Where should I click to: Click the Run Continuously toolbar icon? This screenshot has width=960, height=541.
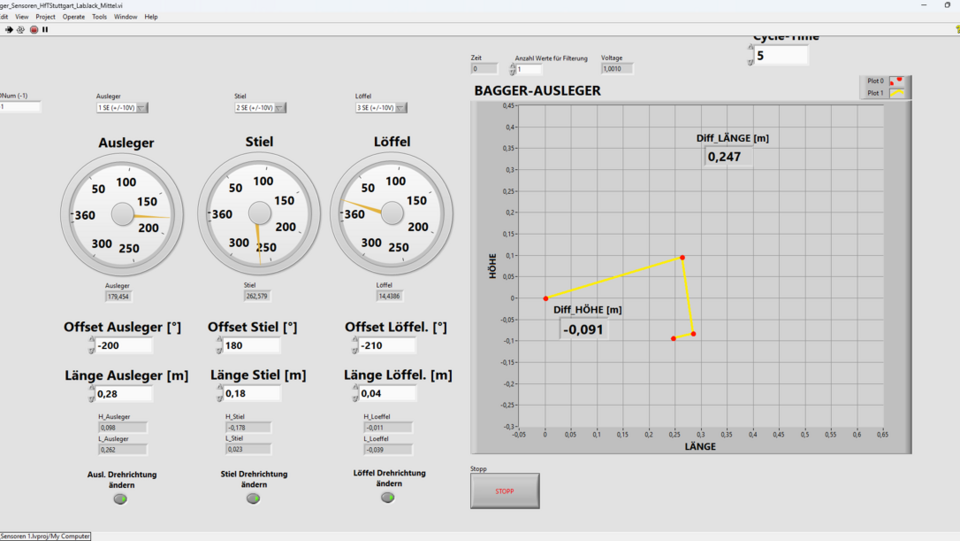pos(21,29)
